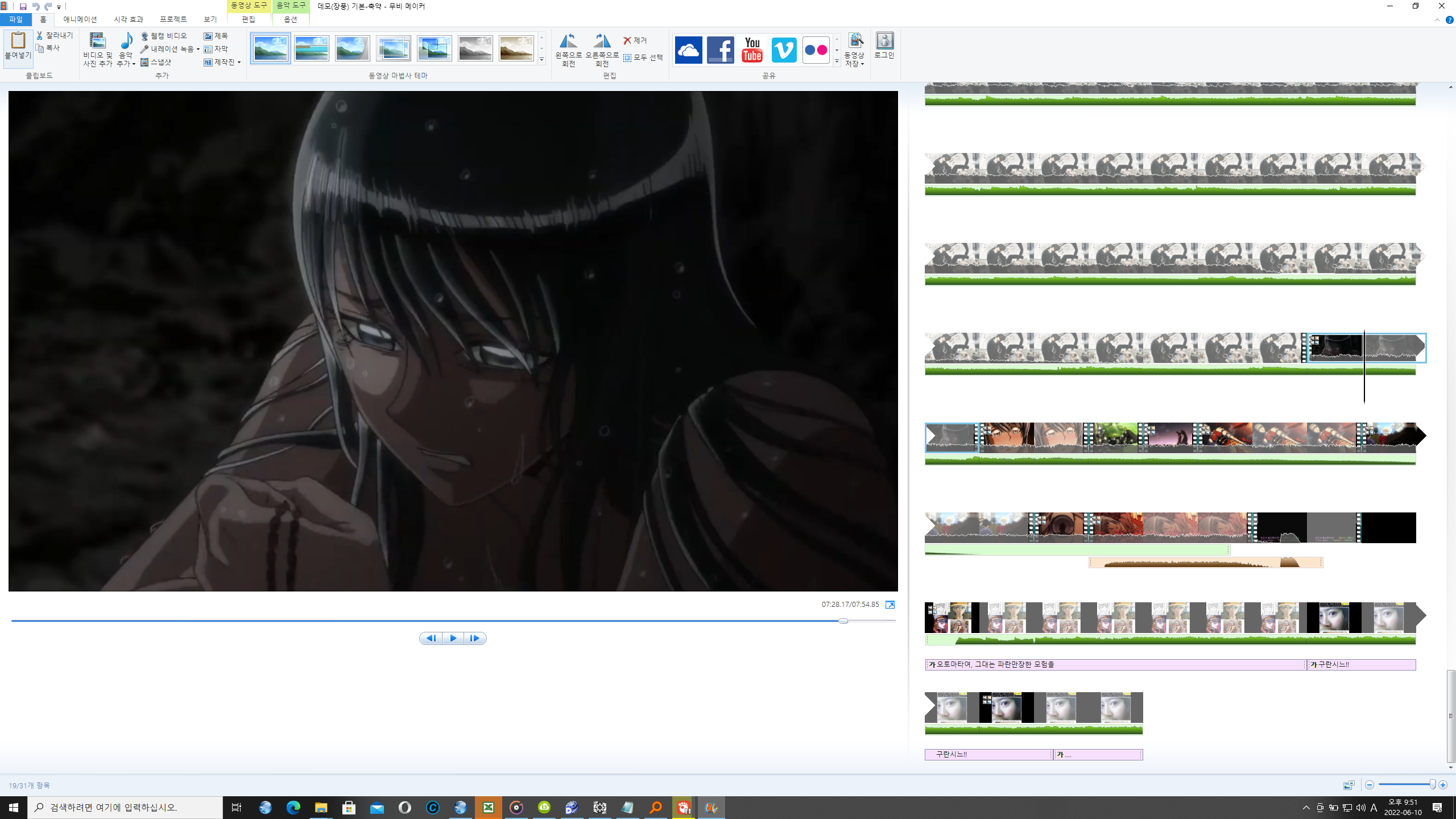Add a Title (제목) clip
The width and height of the screenshot is (1456, 819).
click(x=216, y=36)
